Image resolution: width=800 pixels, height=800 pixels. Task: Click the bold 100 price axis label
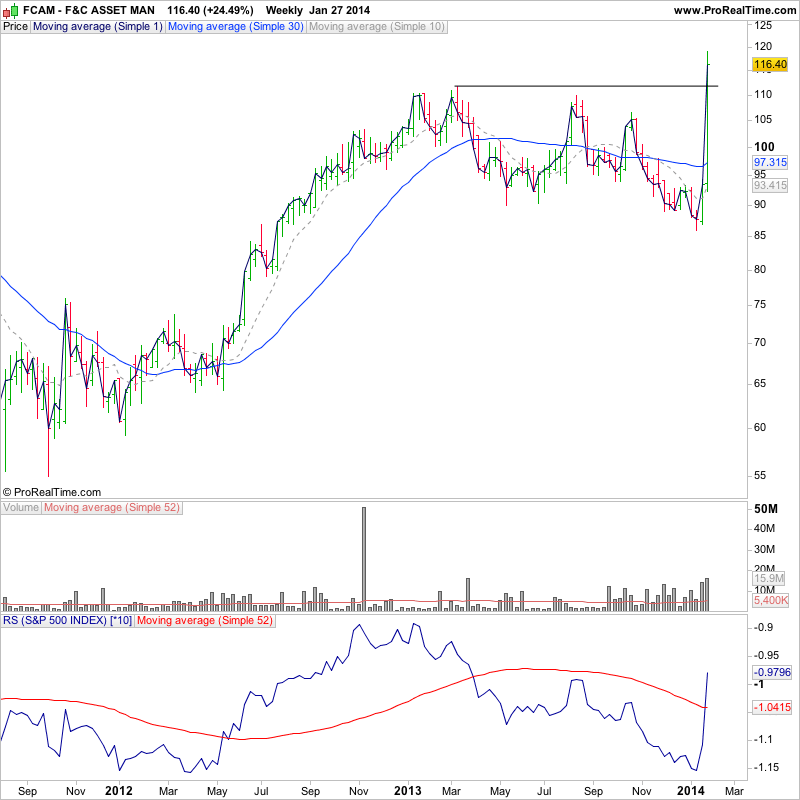point(764,147)
